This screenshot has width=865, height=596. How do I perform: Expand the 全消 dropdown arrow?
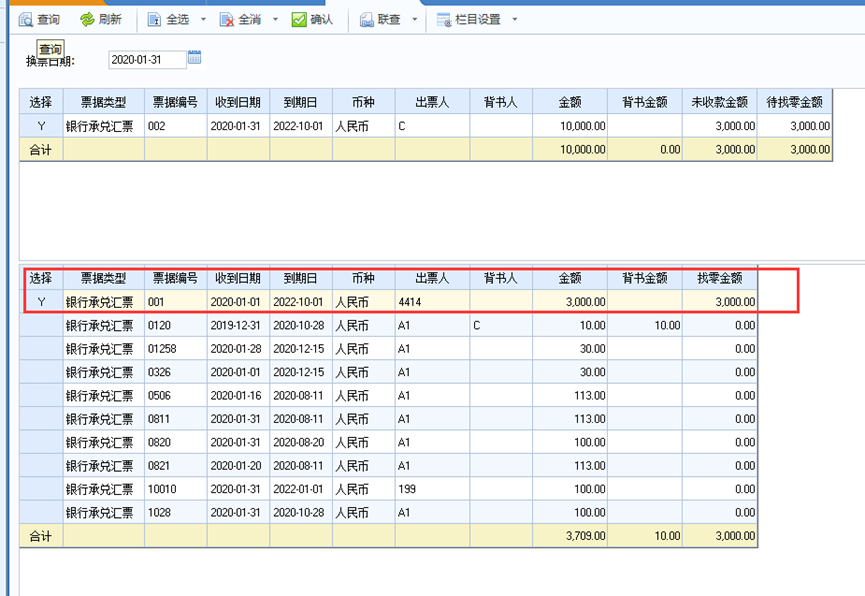pyautogui.click(x=275, y=20)
